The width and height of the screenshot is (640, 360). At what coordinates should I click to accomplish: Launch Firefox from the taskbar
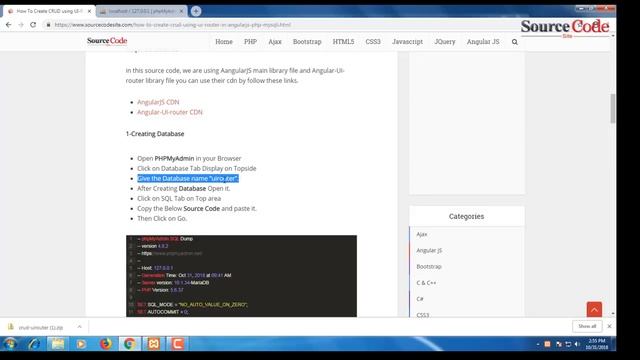[106, 344]
